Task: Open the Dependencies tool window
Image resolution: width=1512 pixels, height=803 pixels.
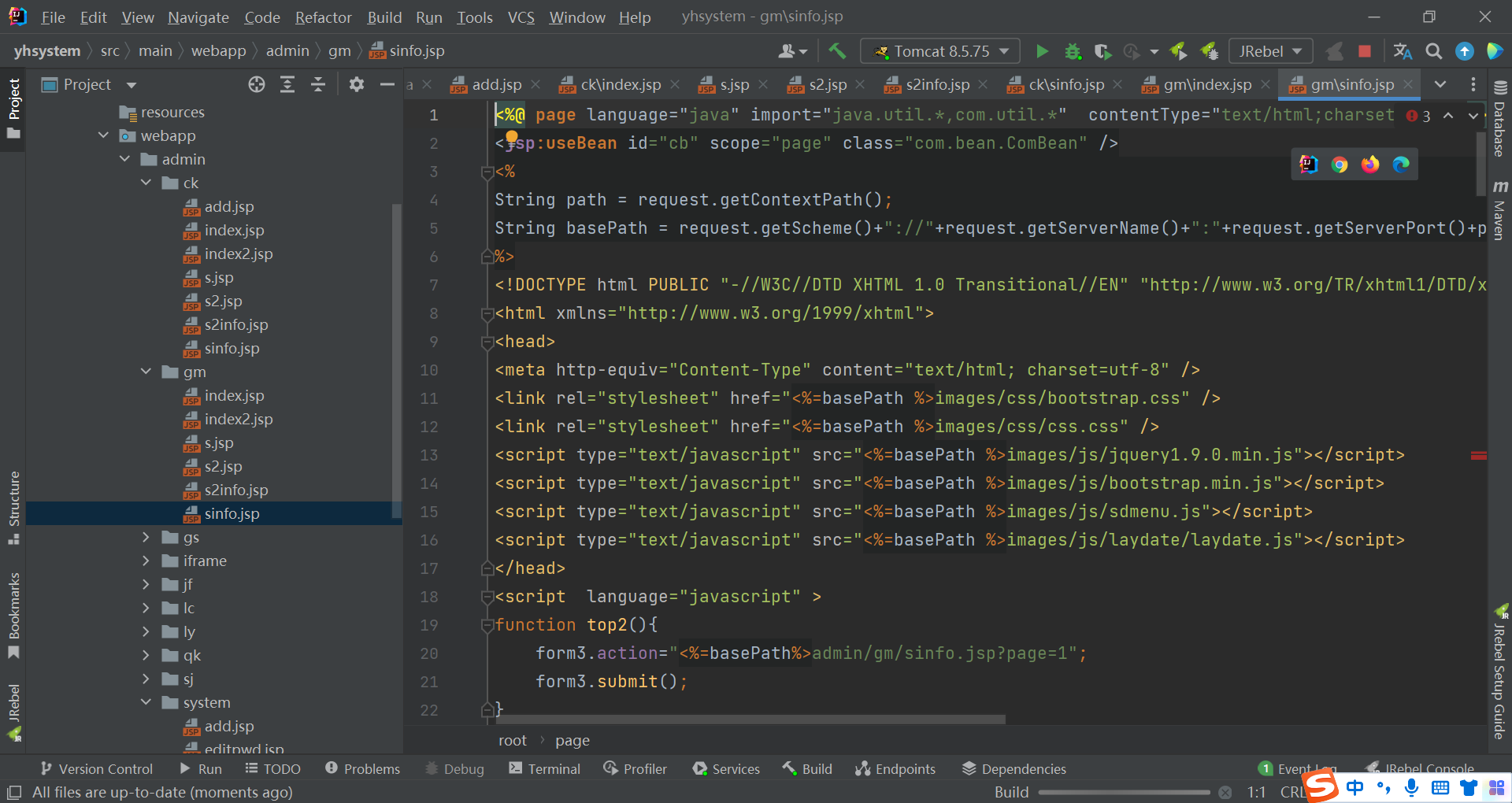Action: click(x=1014, y=768)
